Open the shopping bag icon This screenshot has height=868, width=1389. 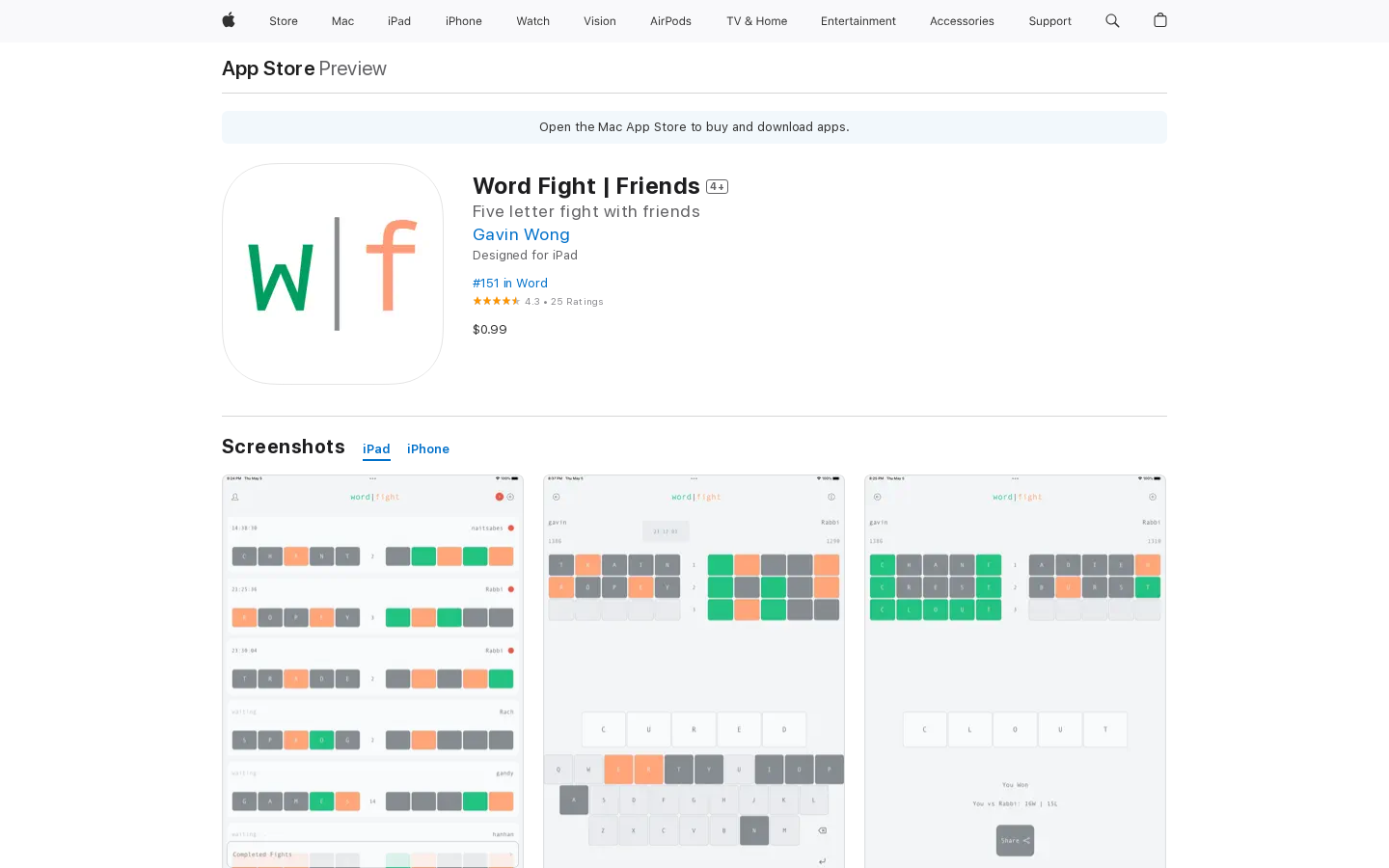pos(1160,20)
